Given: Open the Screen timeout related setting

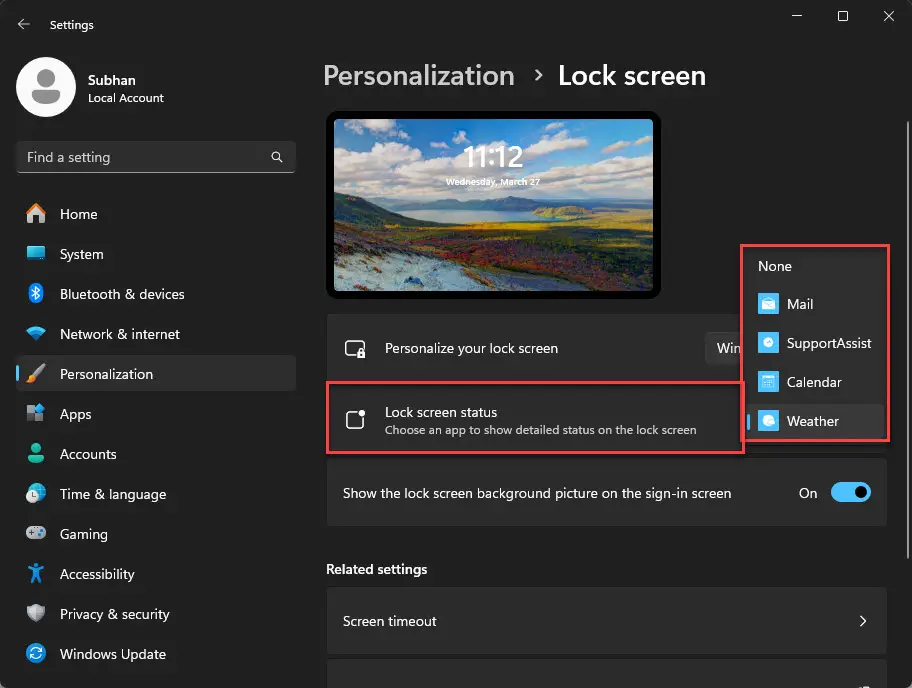Looking at the screenshot, I should pyautogui.click(x=607, y=621).
